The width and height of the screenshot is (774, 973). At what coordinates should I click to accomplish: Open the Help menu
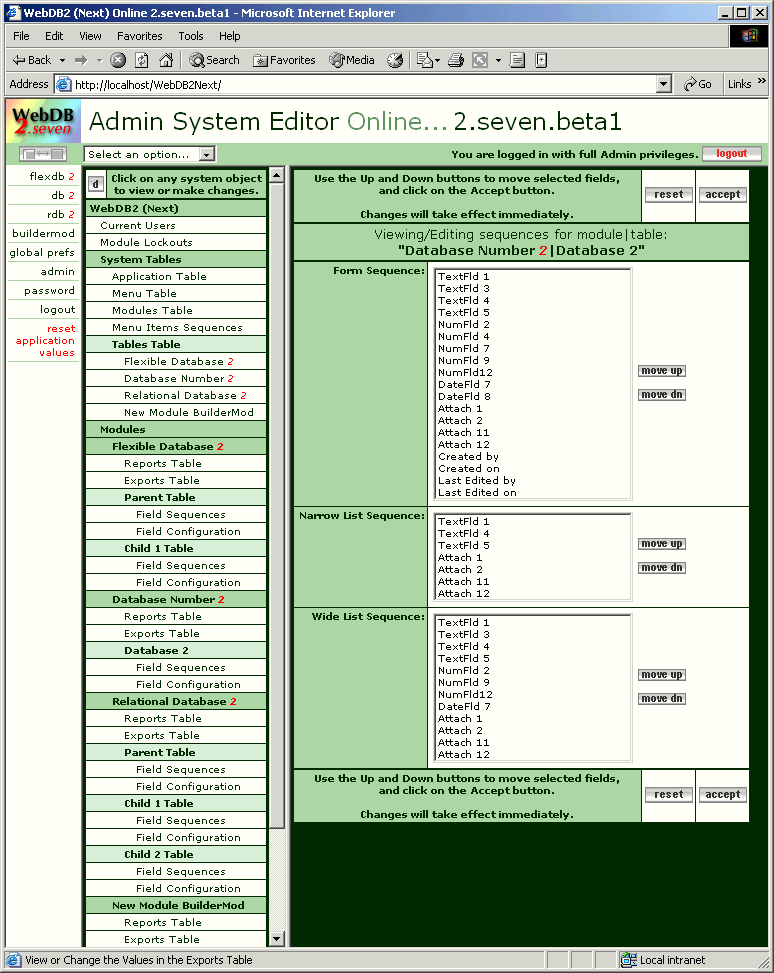230,36
